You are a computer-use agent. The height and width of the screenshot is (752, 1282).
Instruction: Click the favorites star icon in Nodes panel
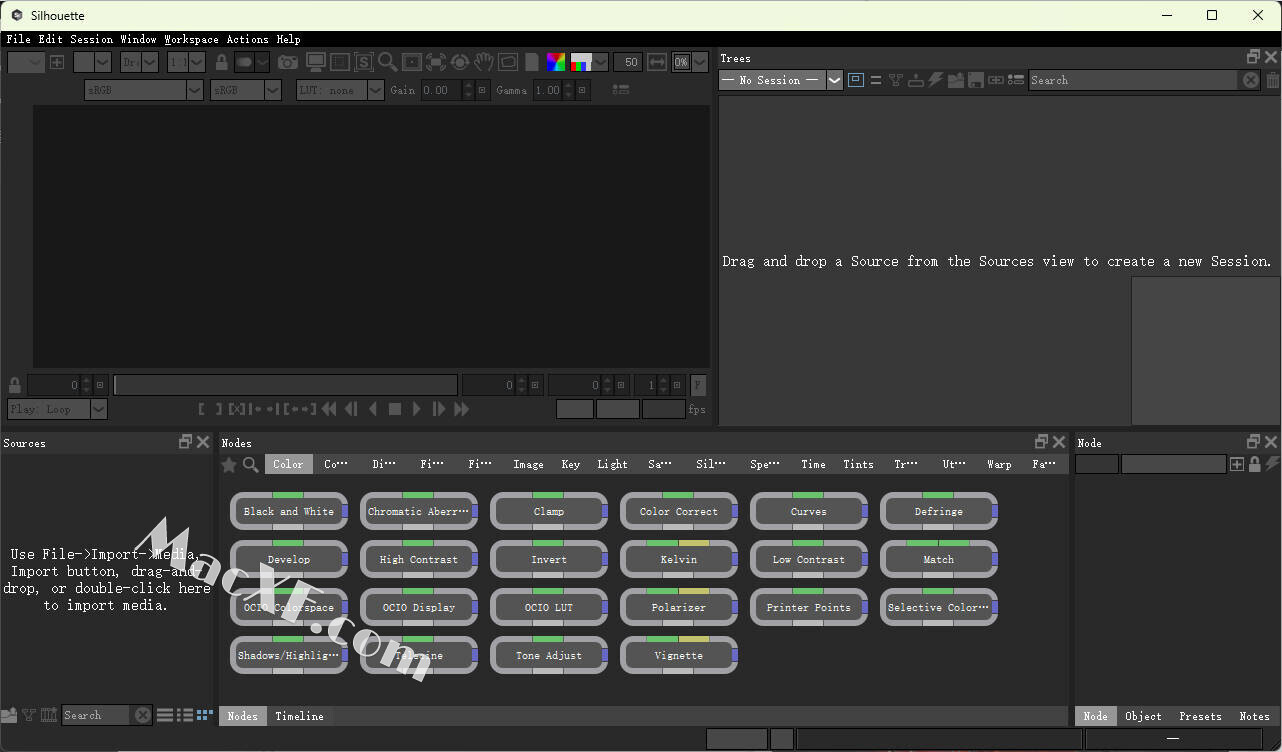coord(229,464)
